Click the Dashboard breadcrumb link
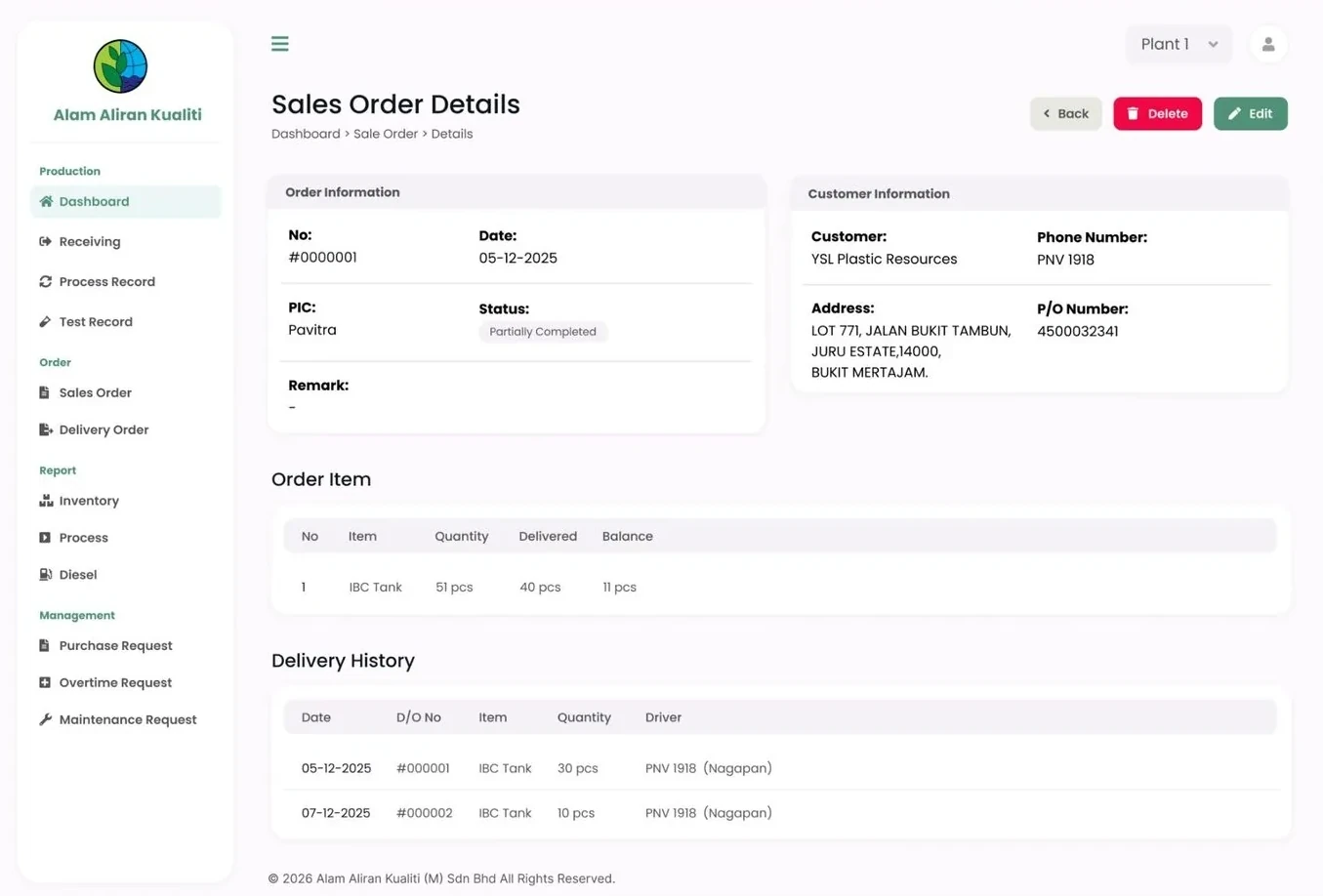The image size is (1323, 896). point(306,134)
